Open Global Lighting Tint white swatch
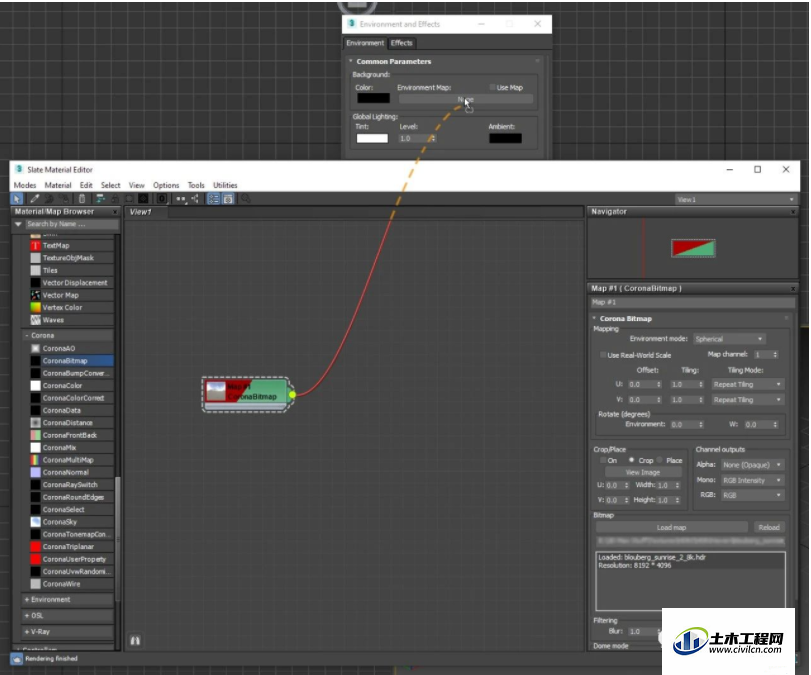811x675 pixels. tap(372, 138)
